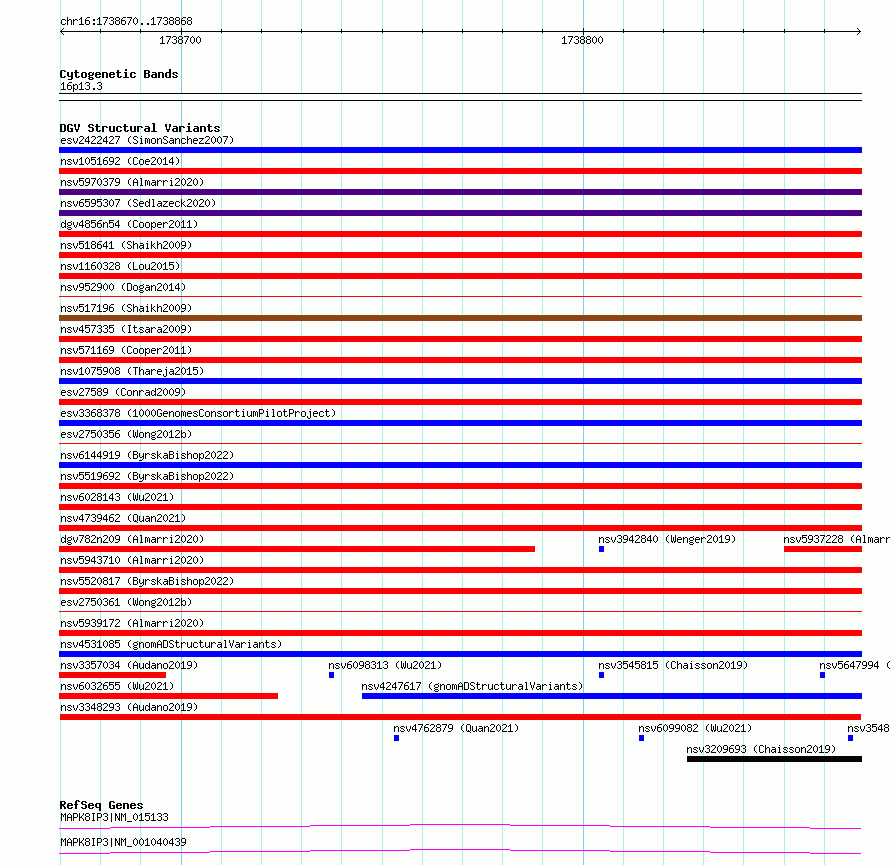Select nsv5520817 (ByrskaBishop2022) label

click(x=147, y=581)
